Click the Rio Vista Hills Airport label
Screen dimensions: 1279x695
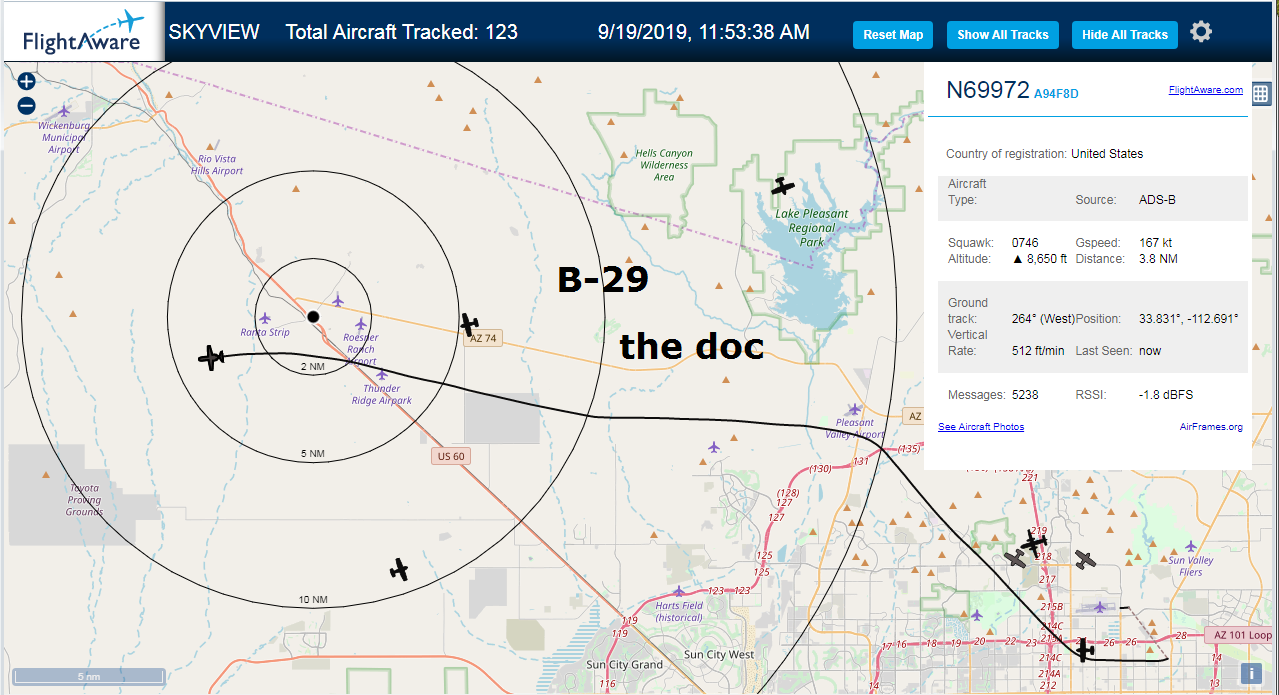pos(218,165)
